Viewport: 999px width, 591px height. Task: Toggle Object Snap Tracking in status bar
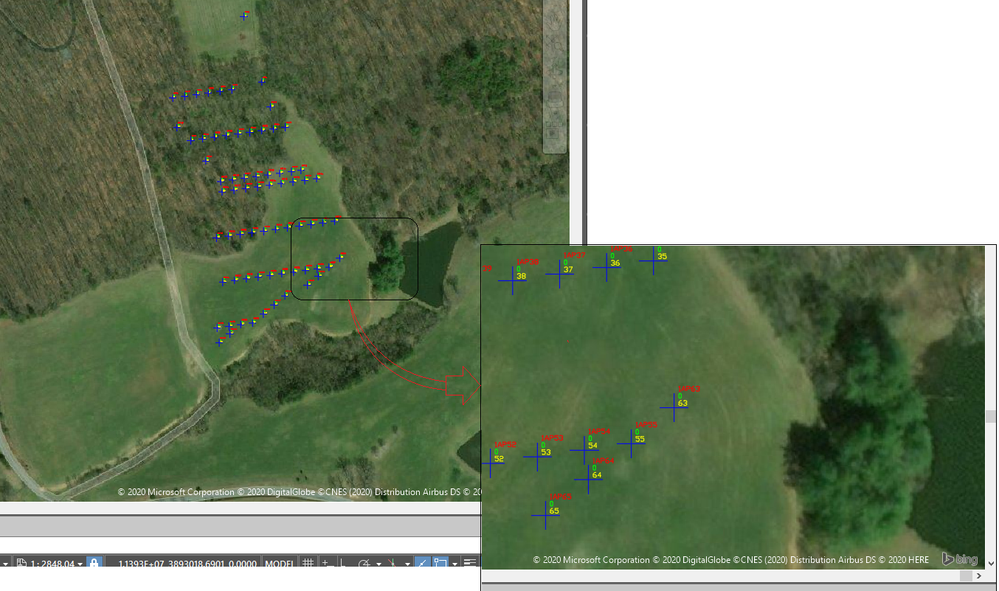[422, 564]
